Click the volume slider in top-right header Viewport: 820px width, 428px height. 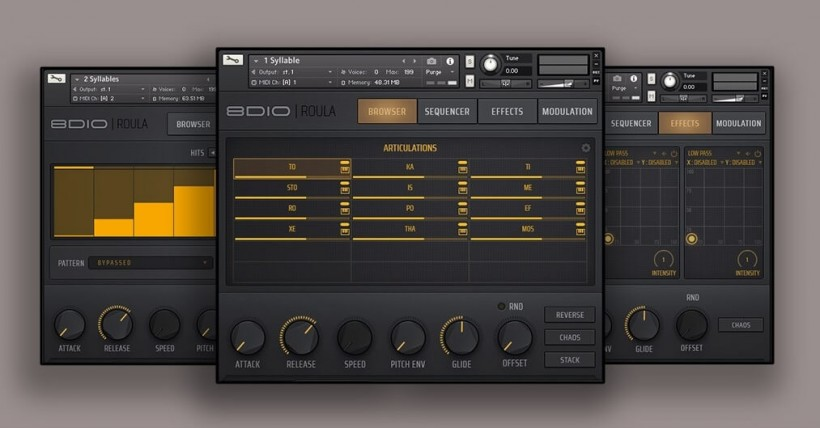tap(563, 84)
